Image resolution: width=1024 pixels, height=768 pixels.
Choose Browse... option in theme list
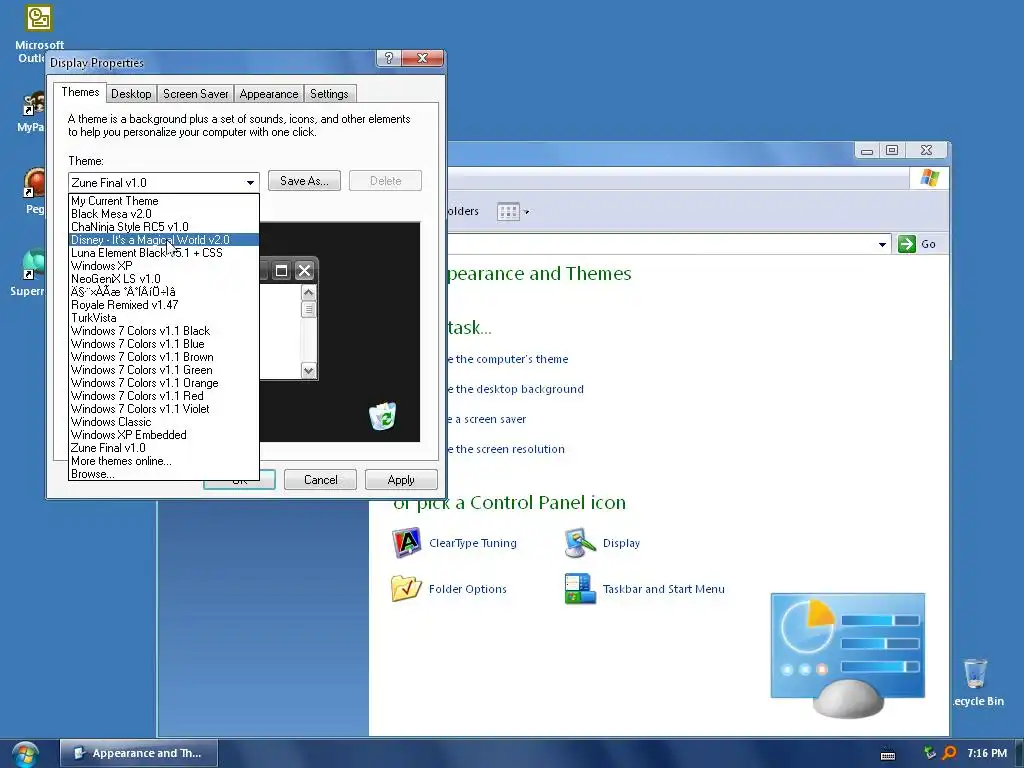pyautogui.click(x=164, y=474)
